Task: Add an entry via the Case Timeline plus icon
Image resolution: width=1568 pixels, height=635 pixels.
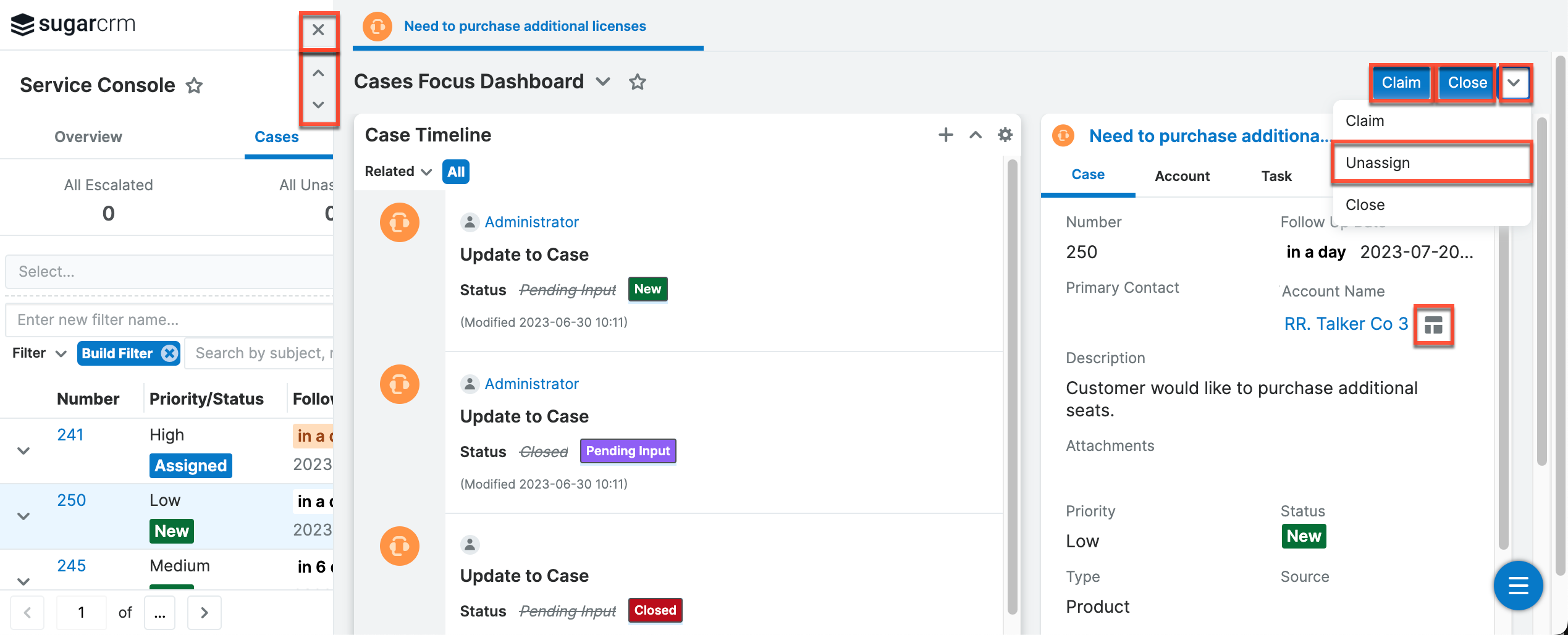Action: pos(945,135)
